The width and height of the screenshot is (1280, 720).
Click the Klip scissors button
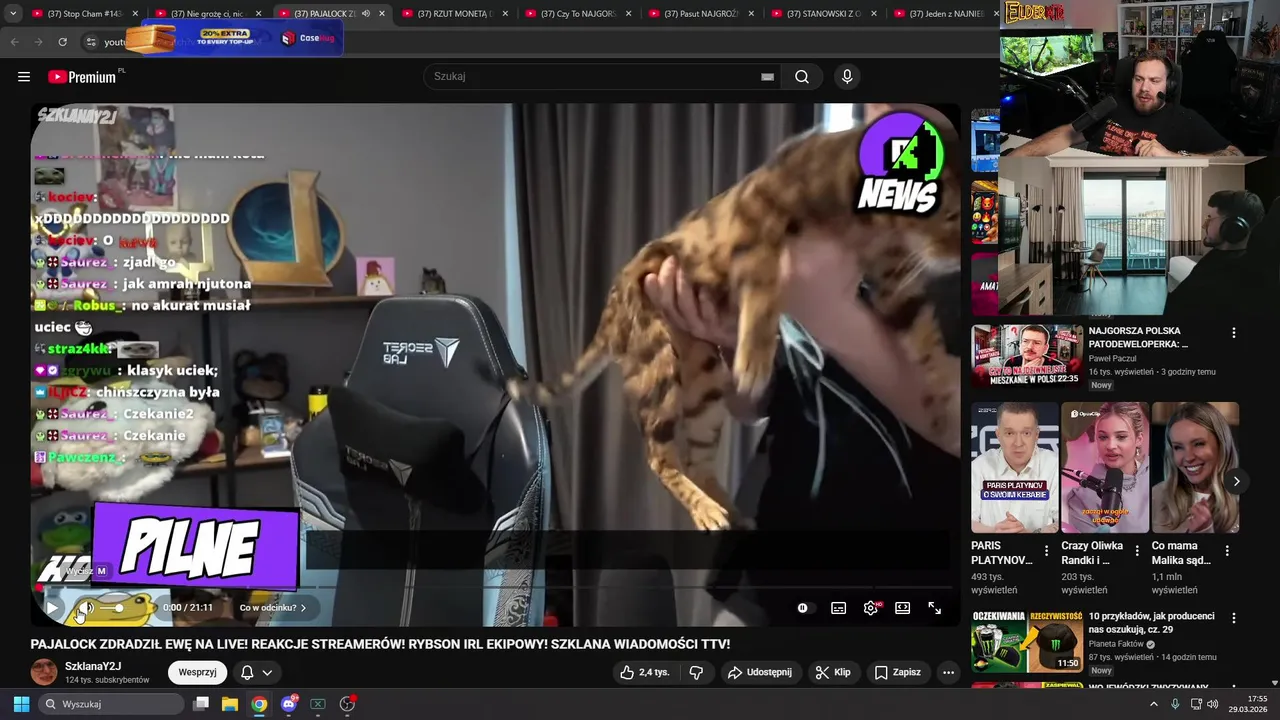click(x=832, y=672)
